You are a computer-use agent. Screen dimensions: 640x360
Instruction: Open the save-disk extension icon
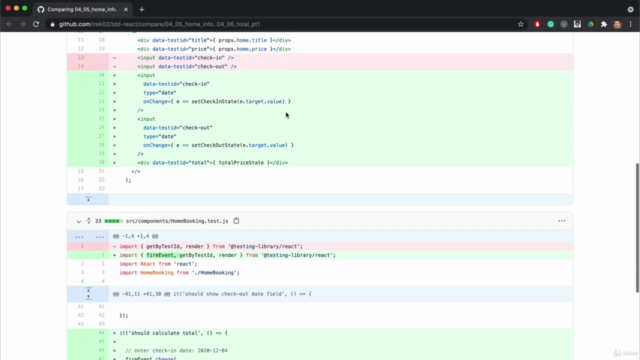click(x=577, y=24)
